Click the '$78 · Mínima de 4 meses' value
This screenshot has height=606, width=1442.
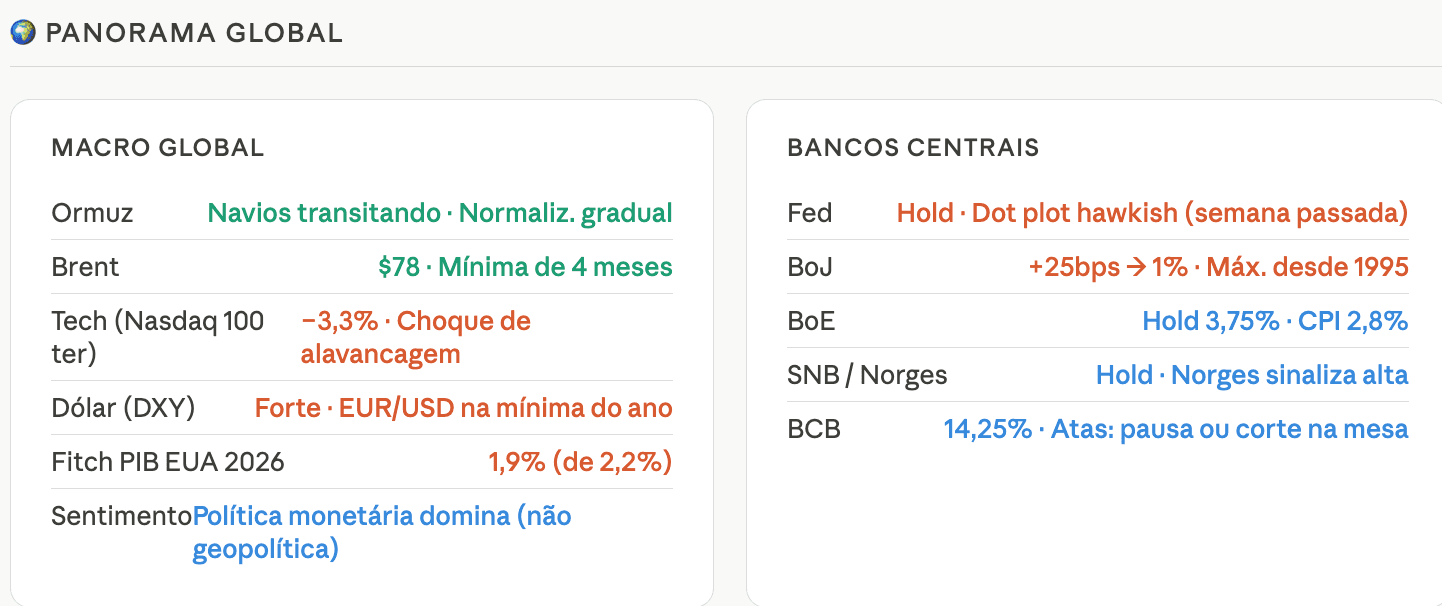[525, 267]
